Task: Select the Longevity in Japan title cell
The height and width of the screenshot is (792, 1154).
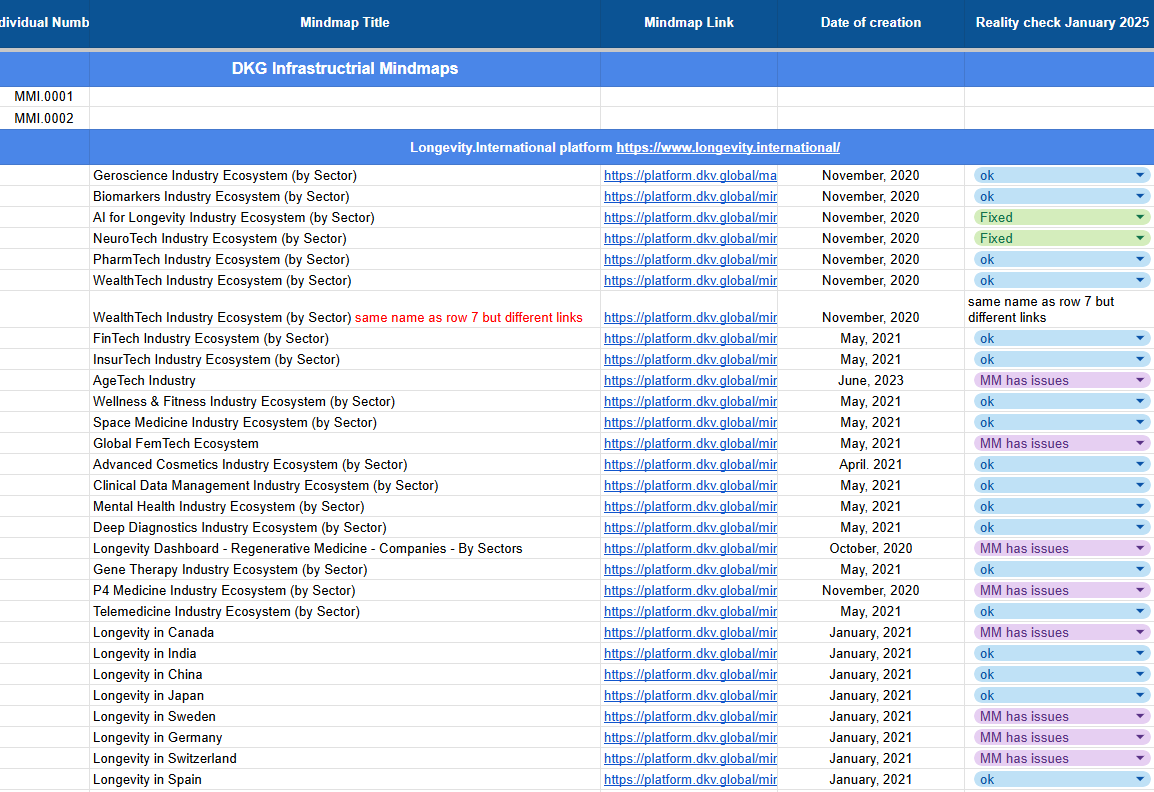Action: (x=148, y=695)
